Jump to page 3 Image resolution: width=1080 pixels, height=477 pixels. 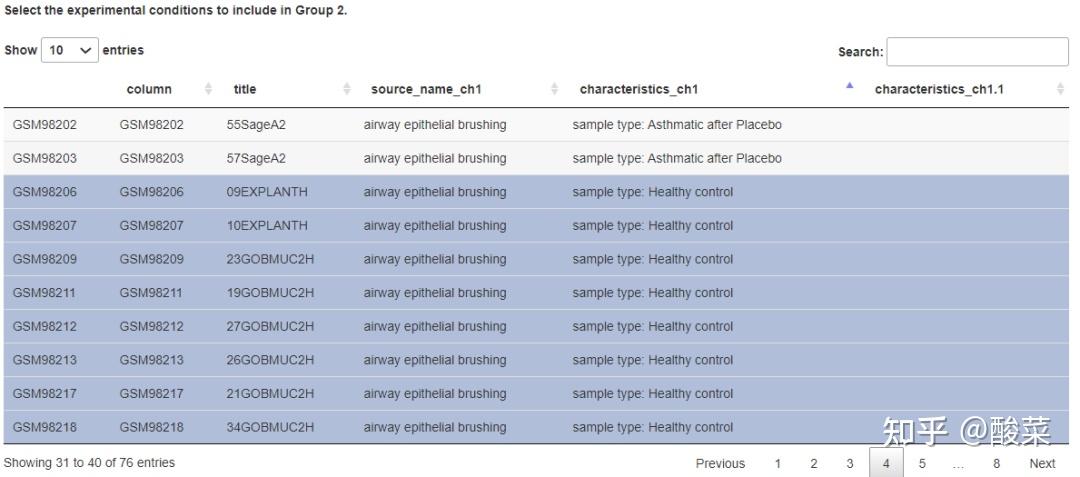(x=850, y=463)
